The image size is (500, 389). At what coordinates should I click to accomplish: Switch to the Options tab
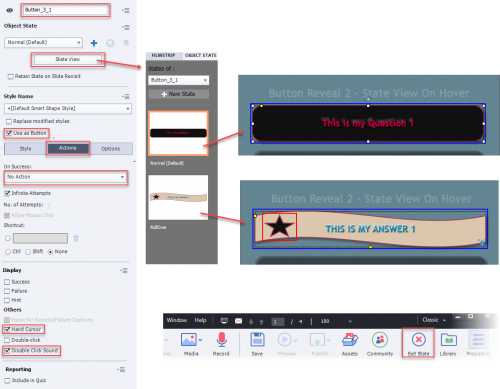(x=111, y=149)
